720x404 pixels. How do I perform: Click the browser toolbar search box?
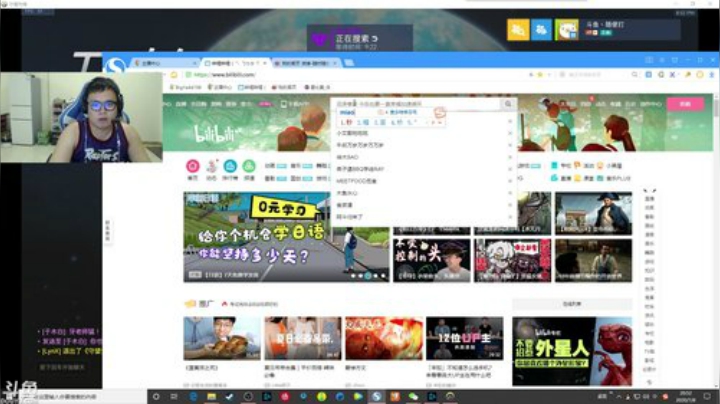(x=595, y=74)
